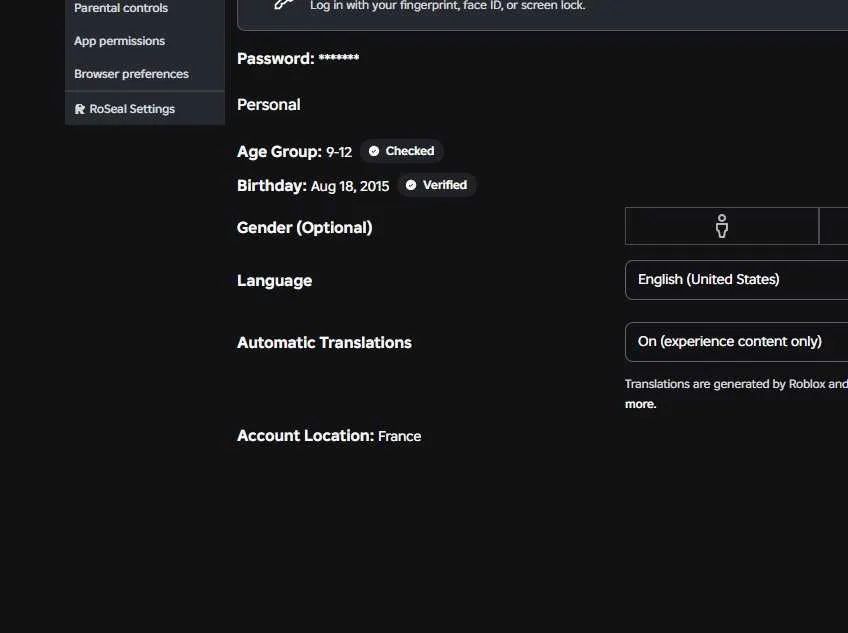Click the checkmark icon in Checked badge

[374, 151]
